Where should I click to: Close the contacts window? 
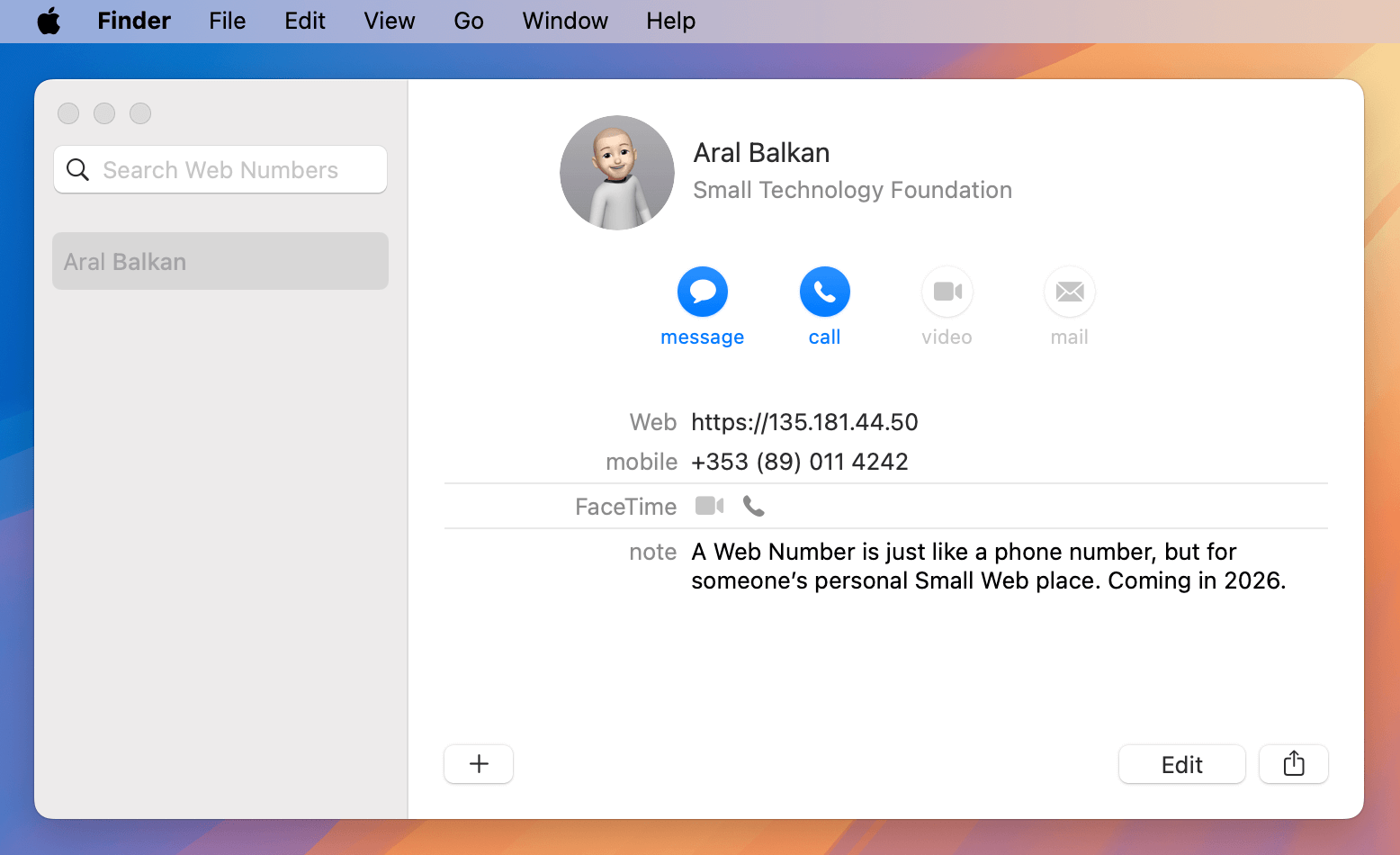point(68,113)
